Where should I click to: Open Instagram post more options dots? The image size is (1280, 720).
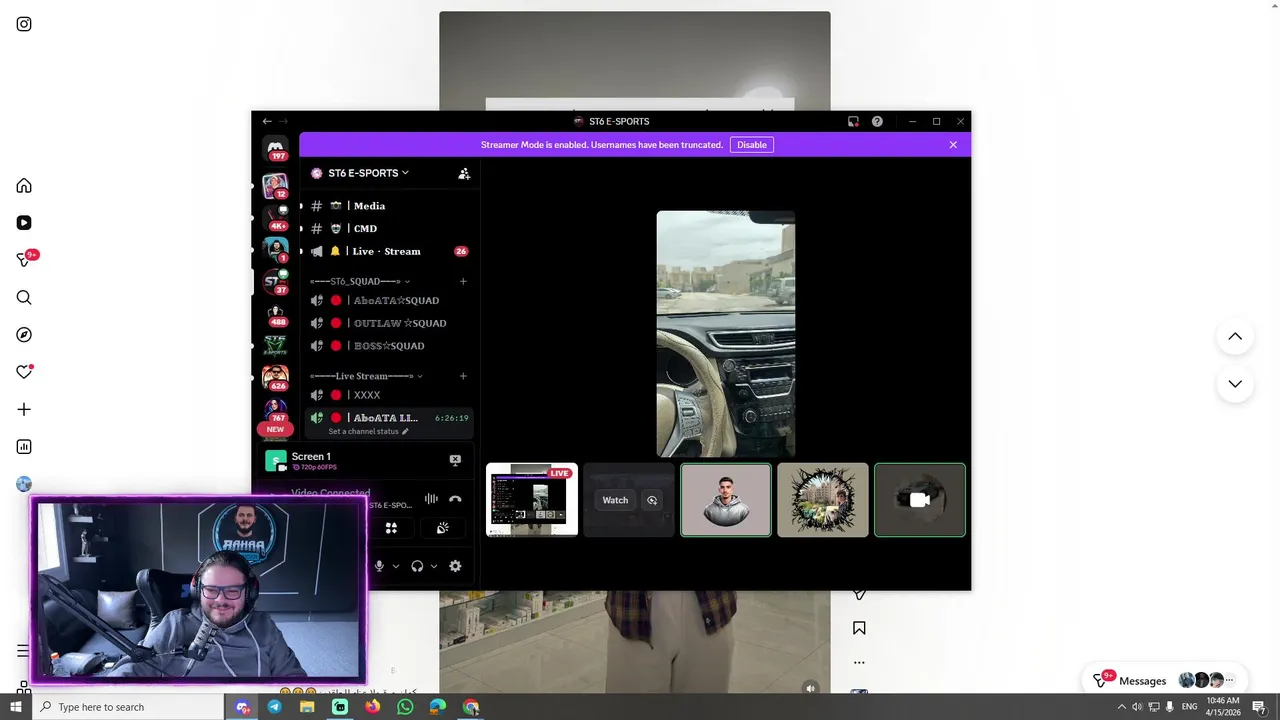click(x=859, y=662)
